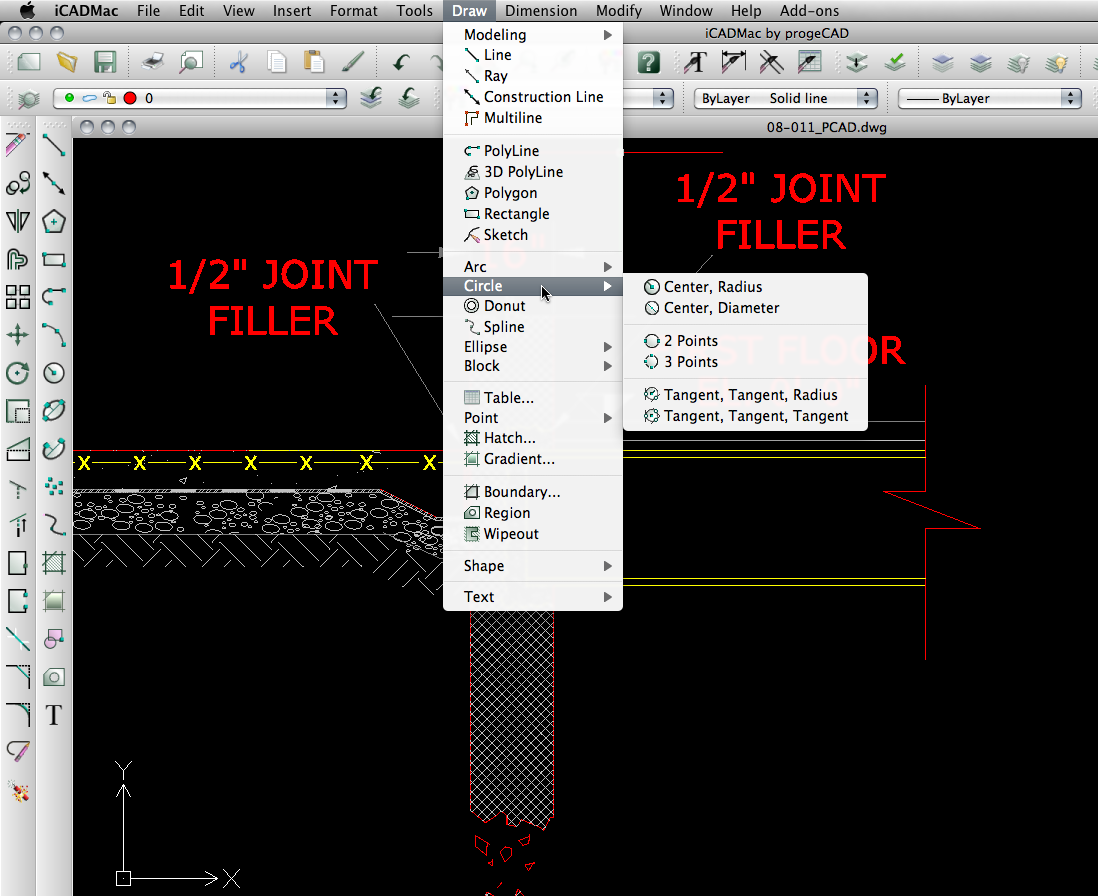Screen dimensions: 1098x896
Task: Click the Match Properties paintbrush icon
Action: coord(352,62)
